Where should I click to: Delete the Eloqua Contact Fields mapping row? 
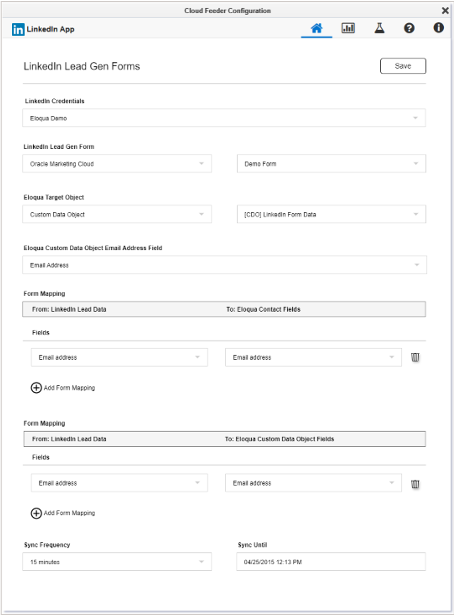(415, 358)
